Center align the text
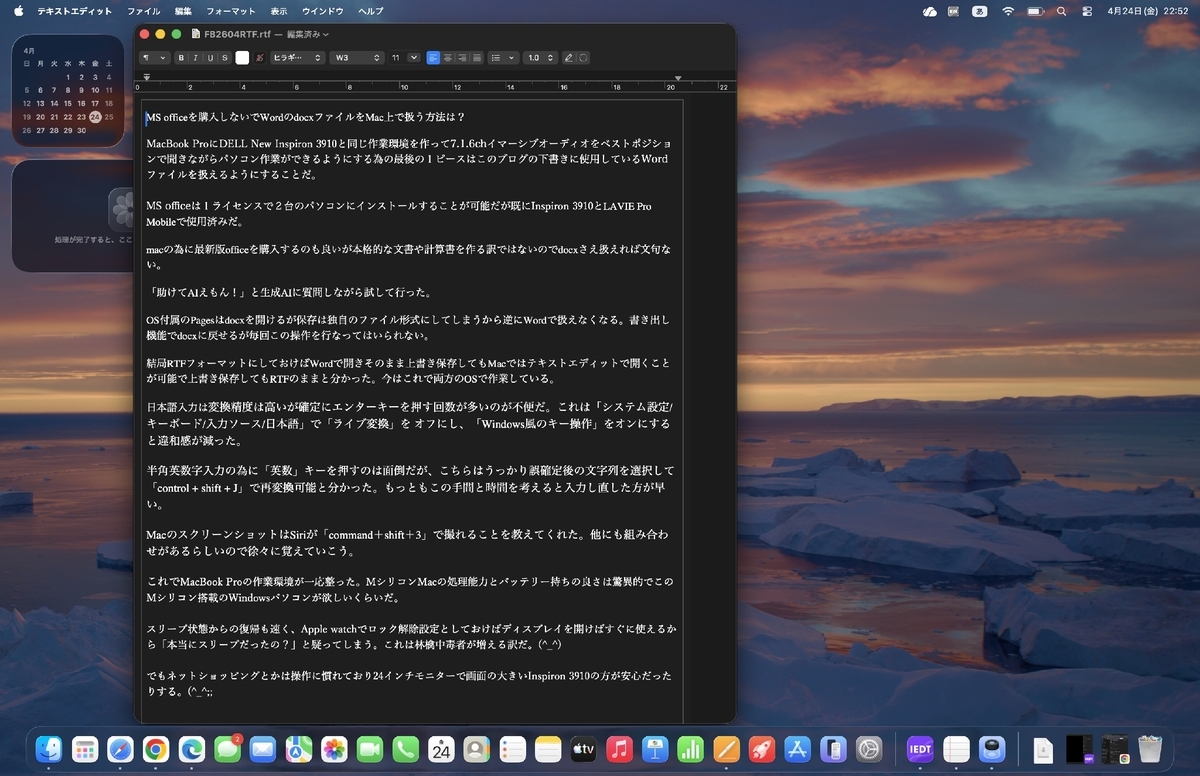 448,58
